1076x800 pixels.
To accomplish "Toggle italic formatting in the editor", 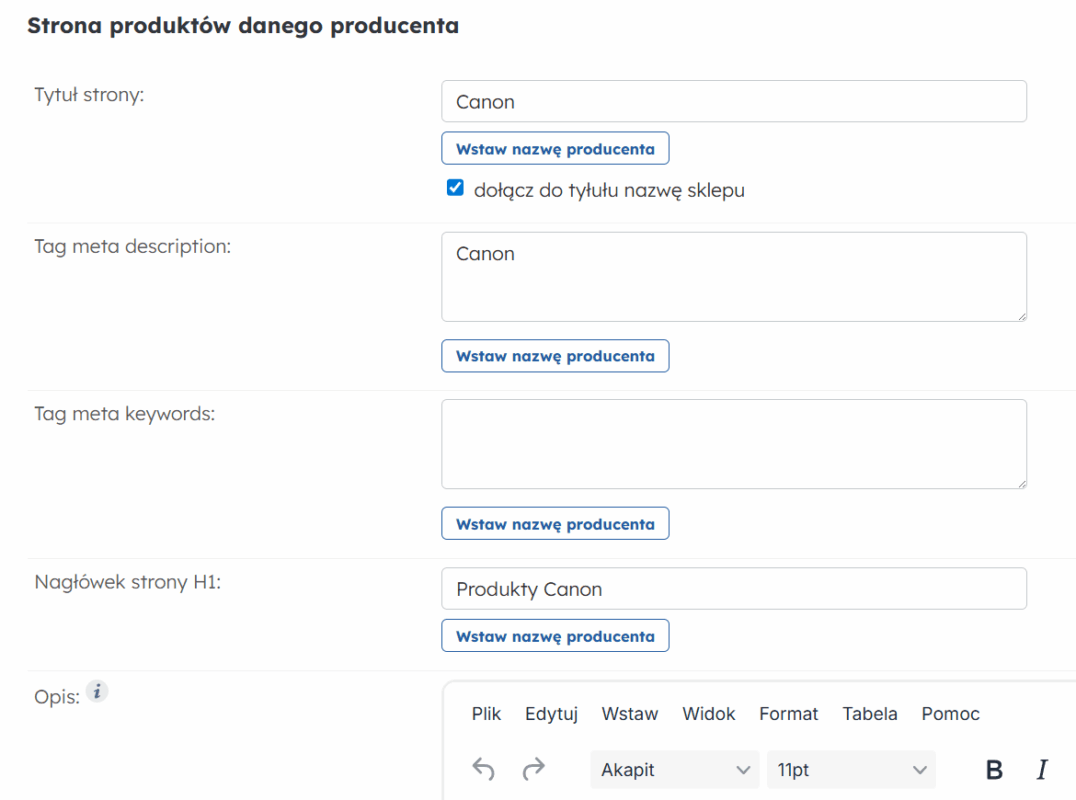I will tap(1042, 769).
